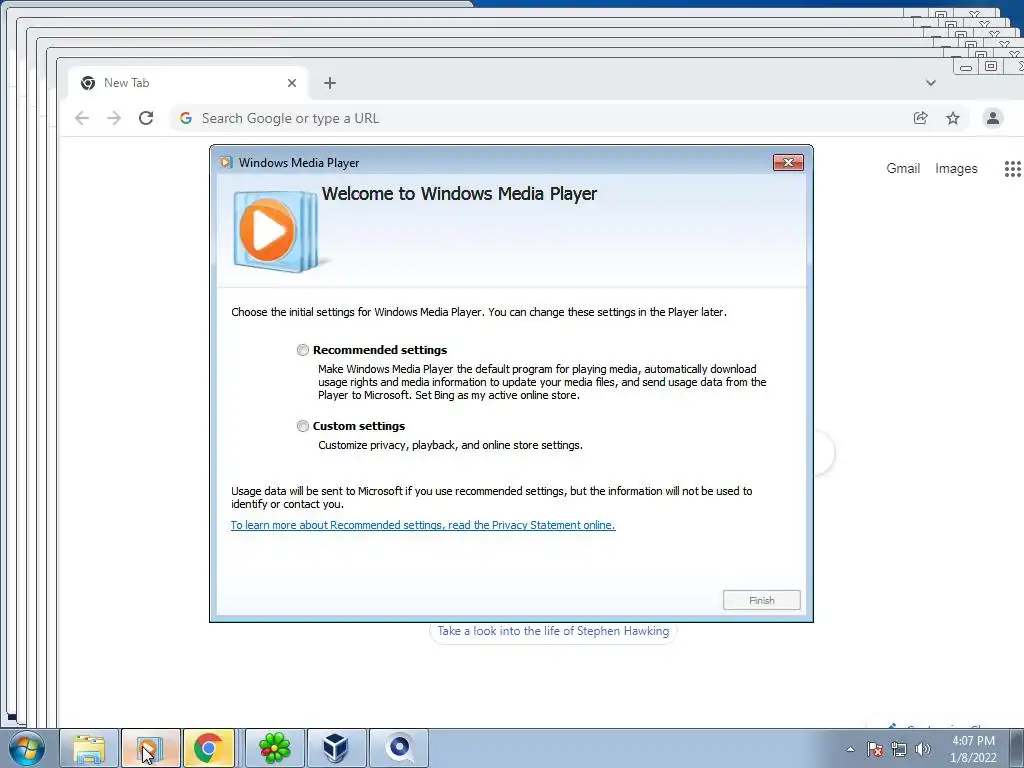Open VirtualBox cube icon in the taskbar
1024x768 pixels.
coord(336,748)
